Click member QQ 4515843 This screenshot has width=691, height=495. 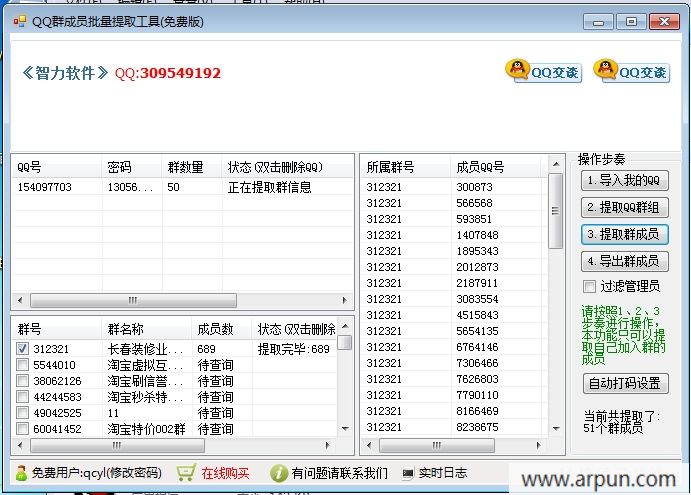[x=477, y=315]
